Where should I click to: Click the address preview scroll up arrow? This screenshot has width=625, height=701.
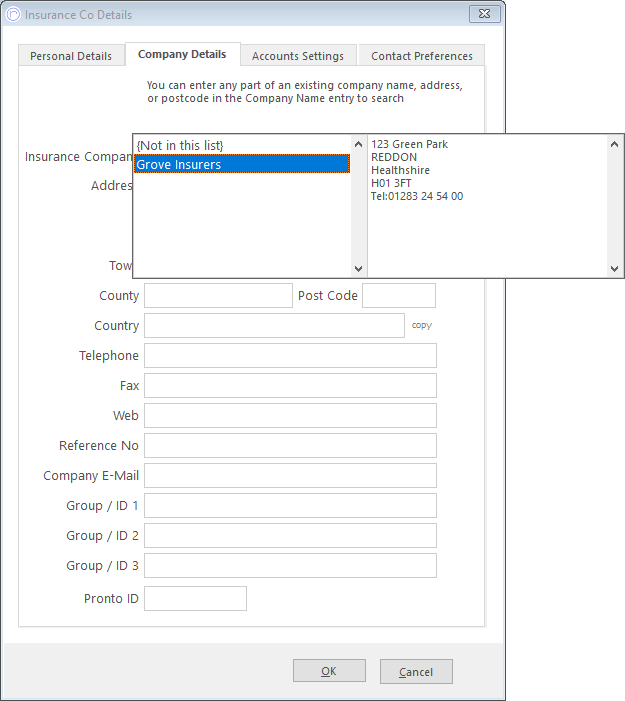pos(614,144)
